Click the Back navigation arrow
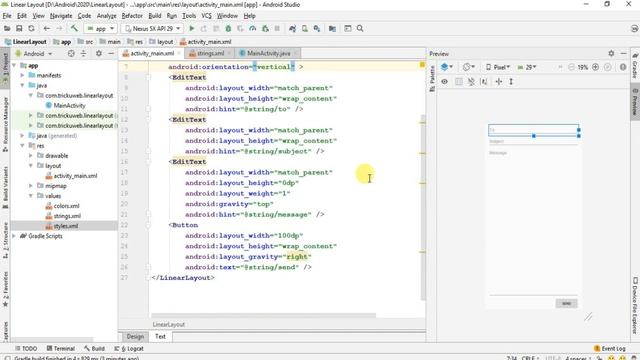 coord(47,29)
